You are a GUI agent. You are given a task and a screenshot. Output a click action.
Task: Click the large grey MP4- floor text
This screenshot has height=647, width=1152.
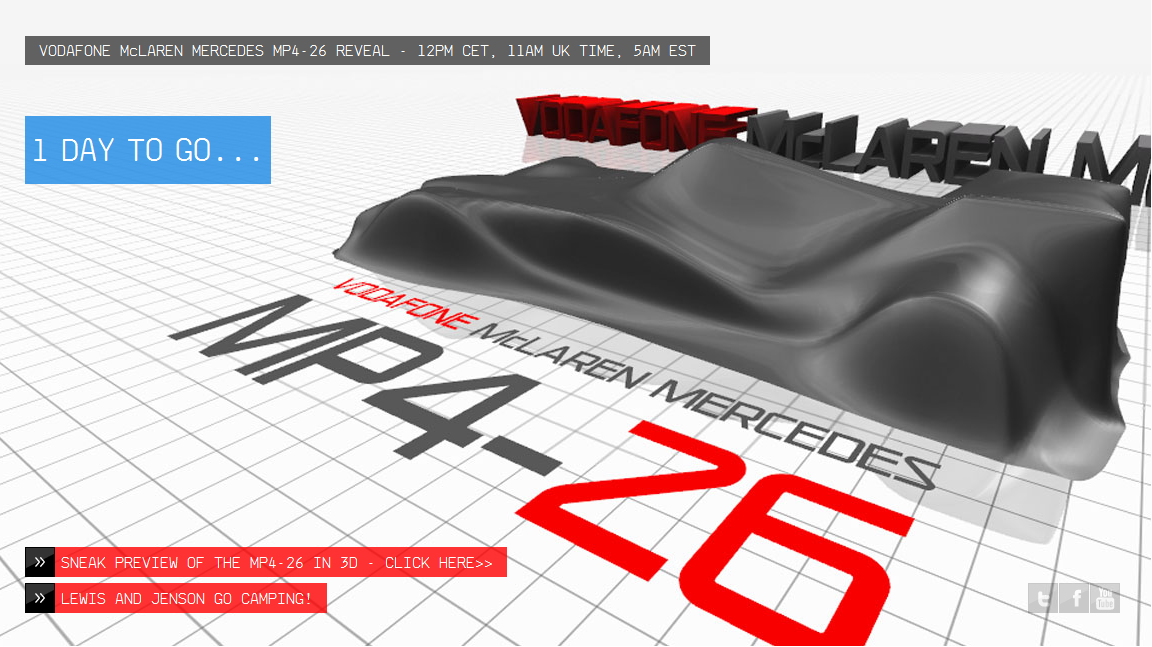click(380, 380)
